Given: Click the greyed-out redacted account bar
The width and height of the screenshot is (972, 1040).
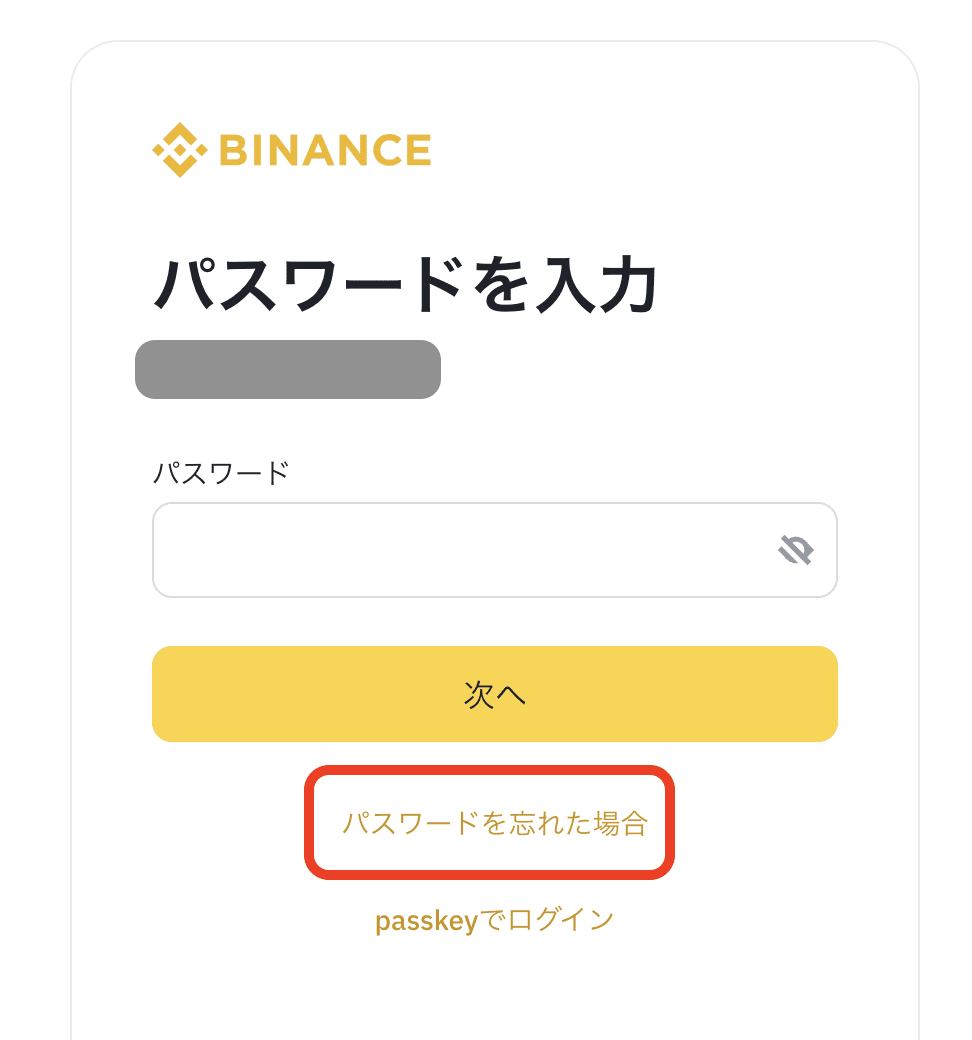Looking at the screenshot, I should click(288, 369).
